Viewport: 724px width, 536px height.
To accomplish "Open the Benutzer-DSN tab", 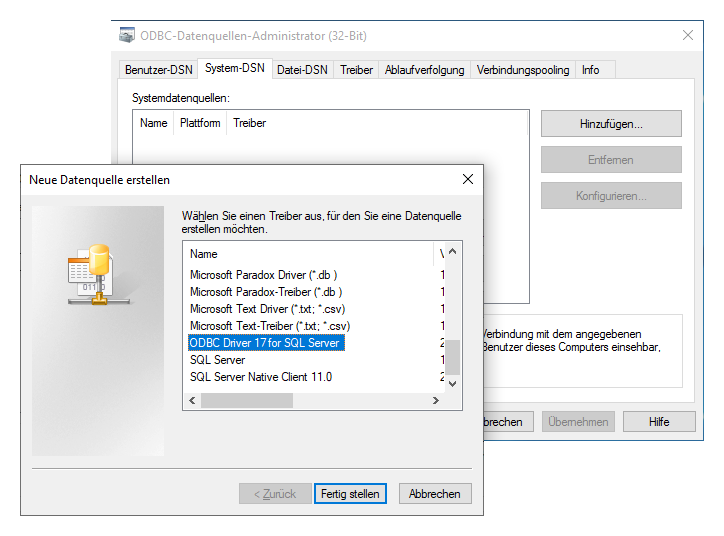I will tap(158, 70).
